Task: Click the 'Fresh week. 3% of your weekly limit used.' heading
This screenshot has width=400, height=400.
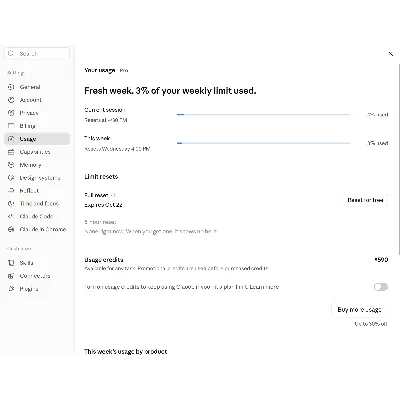Action: [170, 91]
